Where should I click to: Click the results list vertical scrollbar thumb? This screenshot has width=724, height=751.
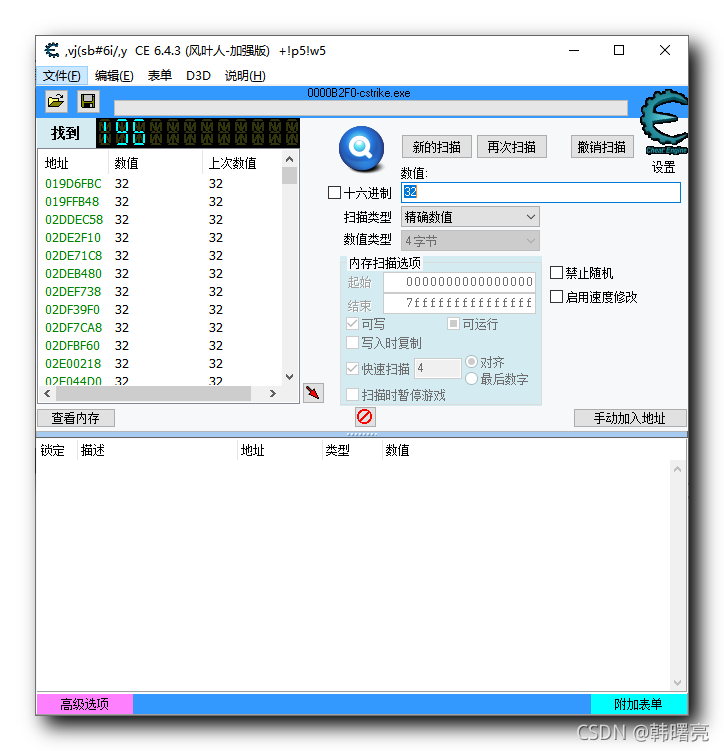click(289, 175)
